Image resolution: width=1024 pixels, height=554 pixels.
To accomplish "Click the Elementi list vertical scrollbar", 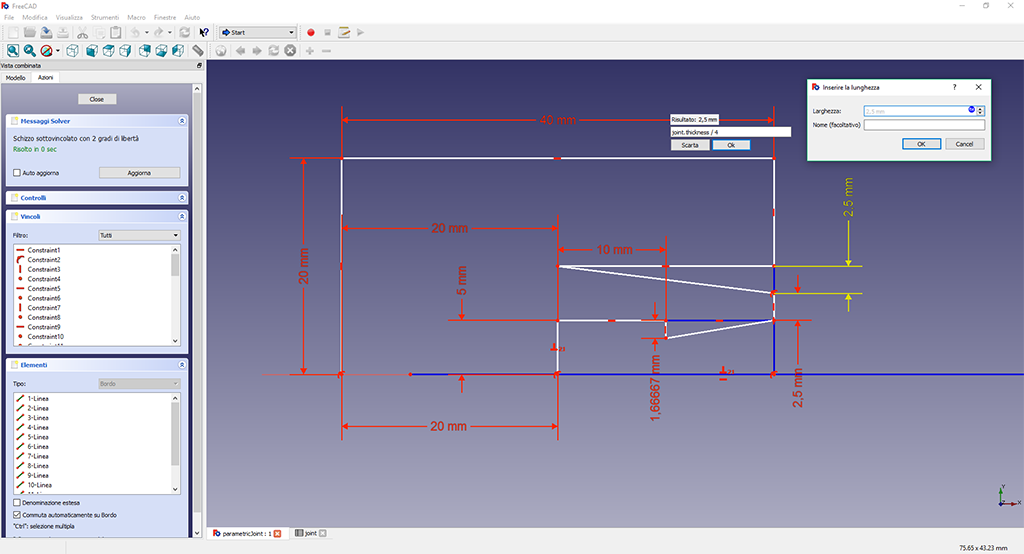I will click(175, 444).
